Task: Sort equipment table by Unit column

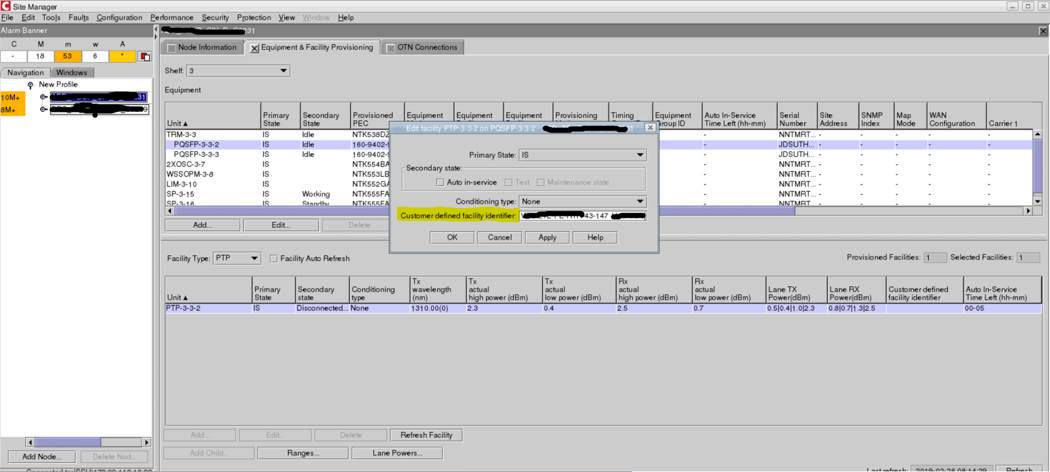Action: [212, 116]
